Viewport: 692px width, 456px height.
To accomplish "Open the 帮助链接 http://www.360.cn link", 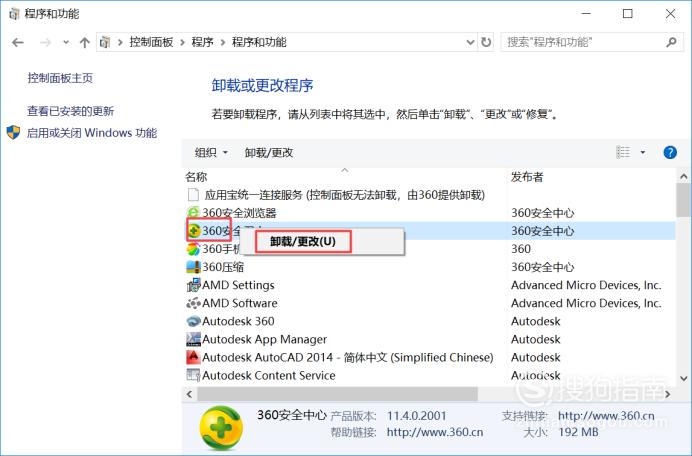I will point(435,432).
